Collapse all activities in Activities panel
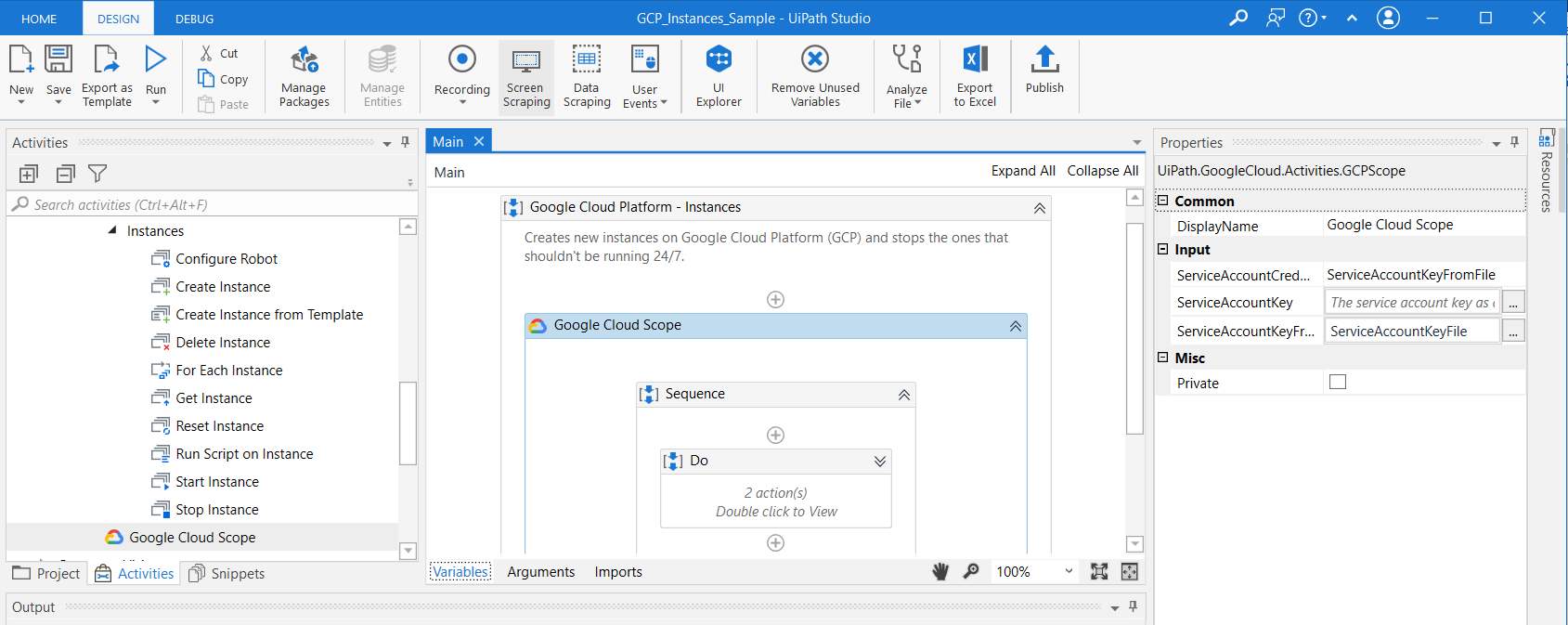The height and width of the screenshot is (625, 1568). pos(65,174)
